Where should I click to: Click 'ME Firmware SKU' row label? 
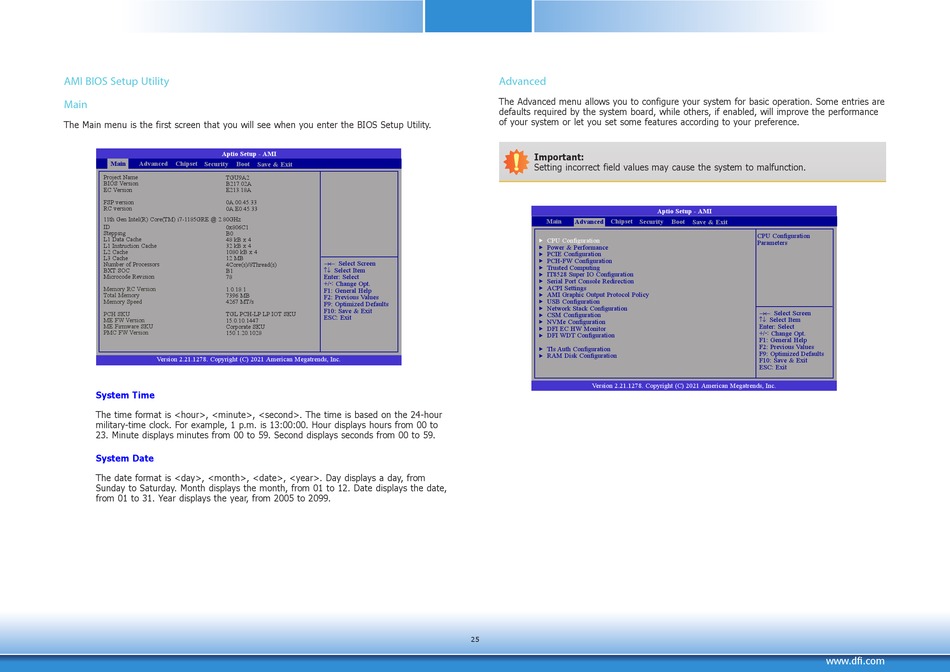point(128,326)
